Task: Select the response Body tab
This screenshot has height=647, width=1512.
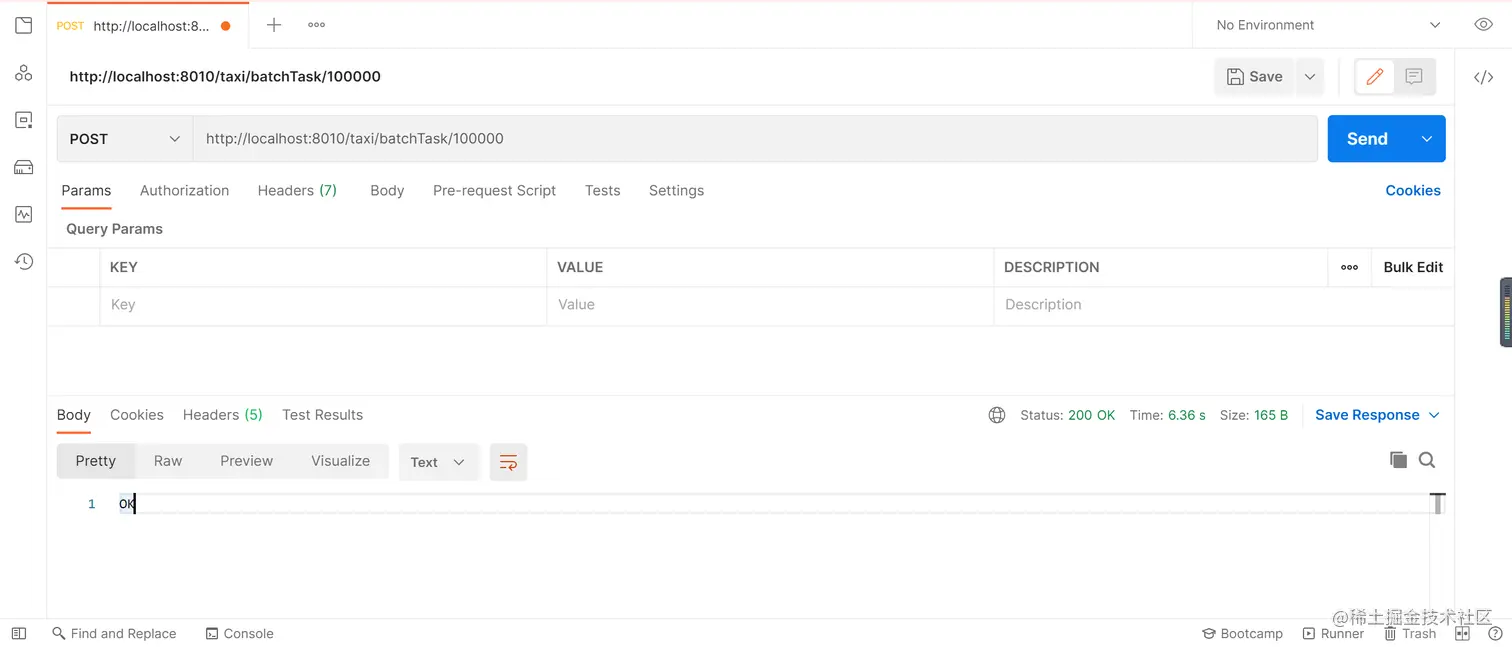Action: click(74, 415)
